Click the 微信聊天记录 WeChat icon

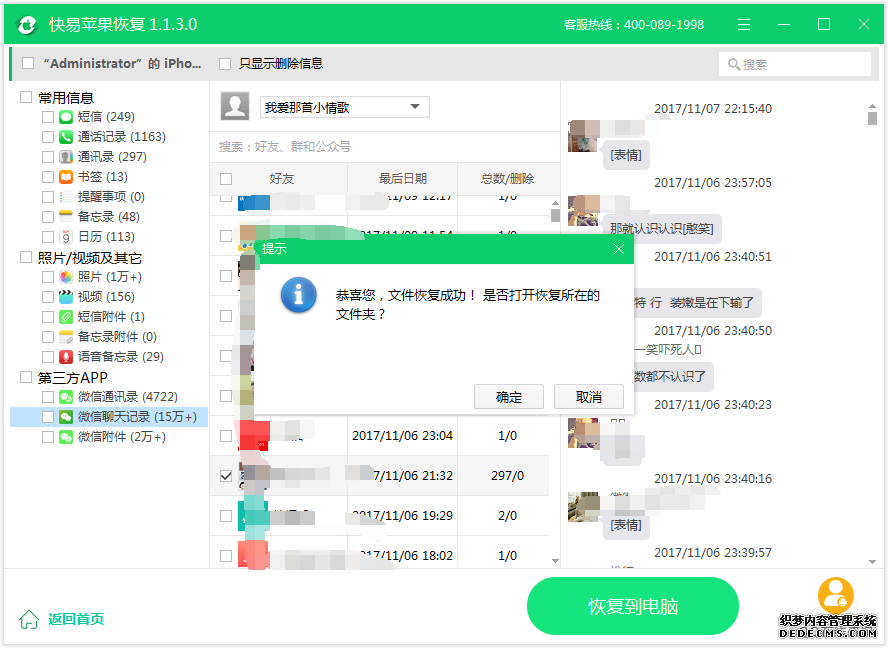[66, 417]
